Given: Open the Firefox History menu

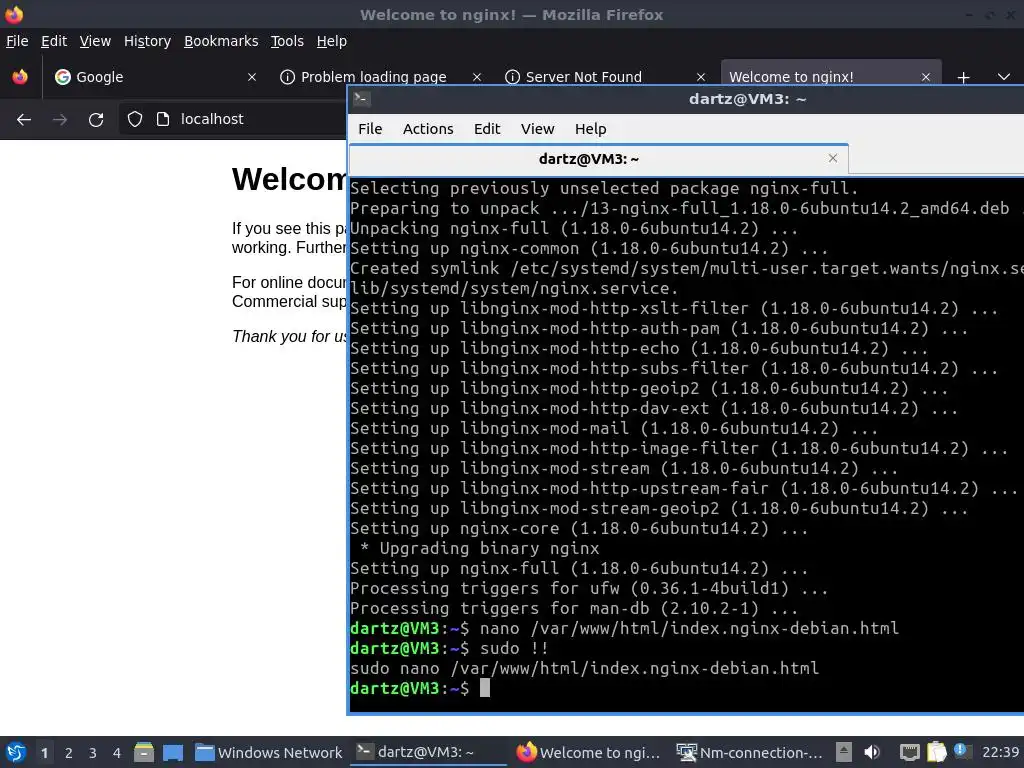Looking at the screenshot, I should (147, 41).
